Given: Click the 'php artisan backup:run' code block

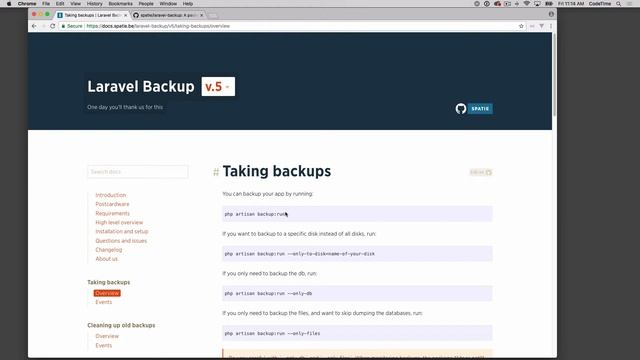Looking at the screenshot, I should point(357,214).
